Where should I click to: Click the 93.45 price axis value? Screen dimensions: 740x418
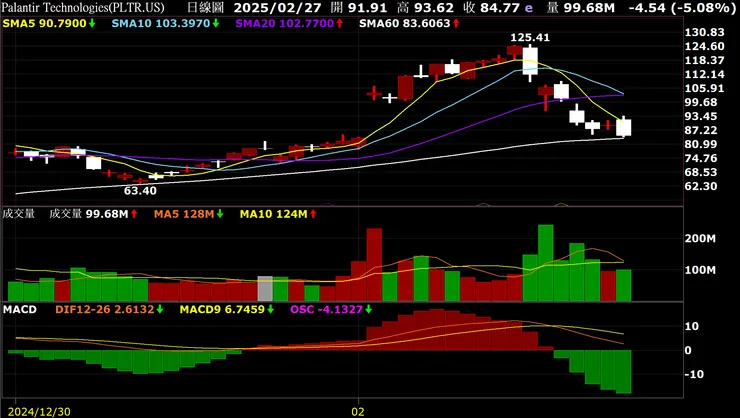pyautogui.click(x=701, y=116)
